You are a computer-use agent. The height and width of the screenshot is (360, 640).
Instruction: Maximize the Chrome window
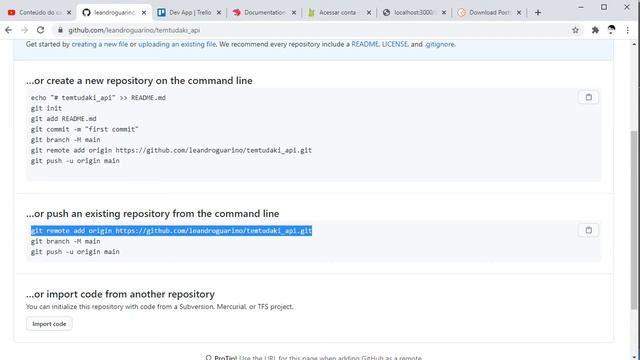pos(604,7)
